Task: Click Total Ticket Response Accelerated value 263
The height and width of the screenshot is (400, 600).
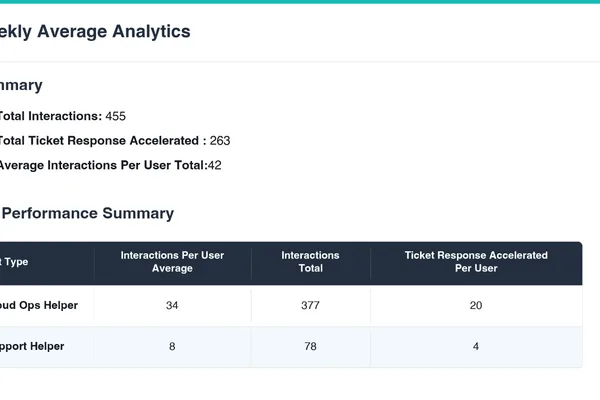Action: [220, 140]
